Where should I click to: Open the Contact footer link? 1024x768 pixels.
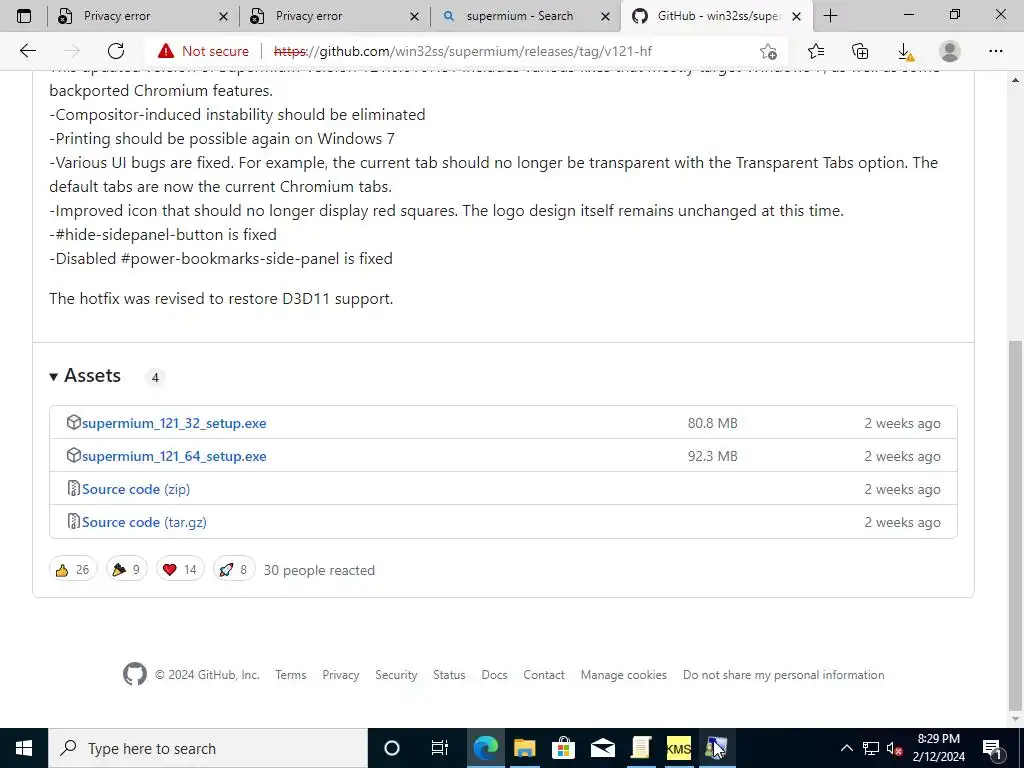(544, 675)
